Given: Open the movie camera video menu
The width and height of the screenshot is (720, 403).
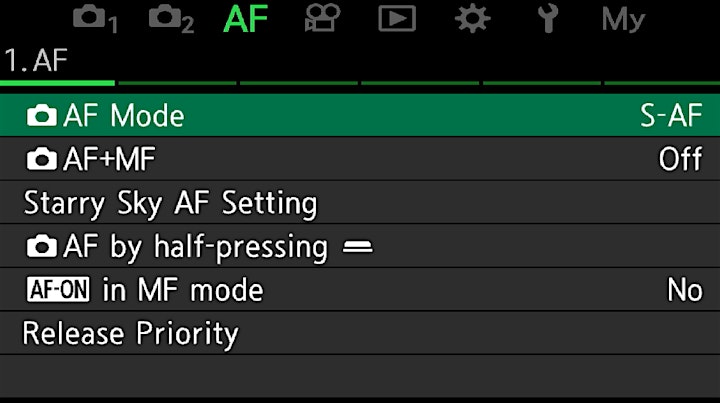Looking at the screenshot, I should point(322,18).
